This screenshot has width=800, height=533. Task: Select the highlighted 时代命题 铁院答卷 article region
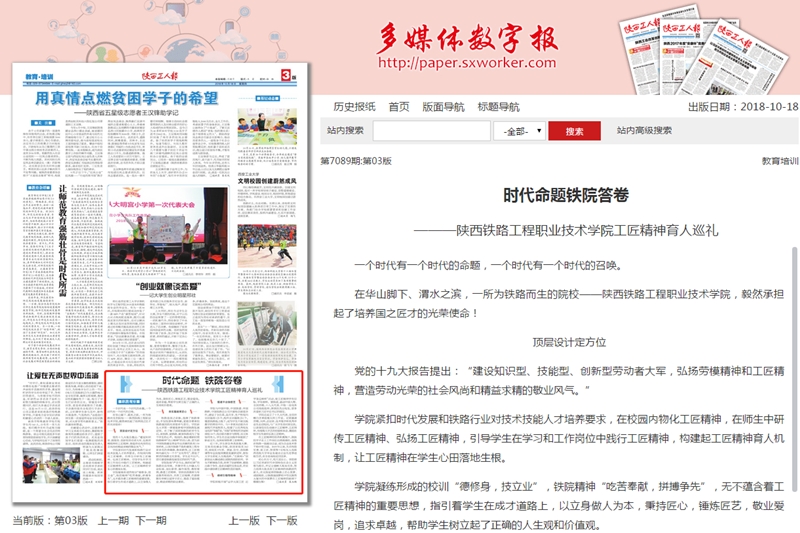point(202,440)
